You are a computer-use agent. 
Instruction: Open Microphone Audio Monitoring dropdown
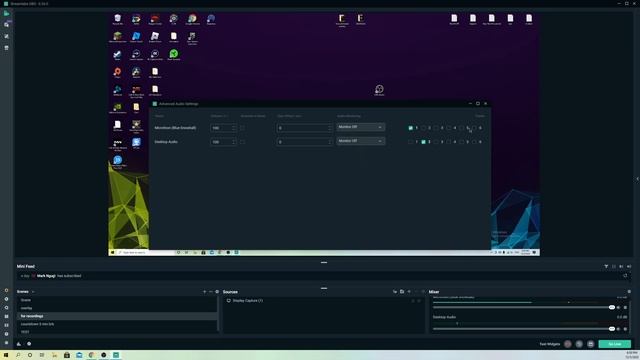[x=360, y=127]
